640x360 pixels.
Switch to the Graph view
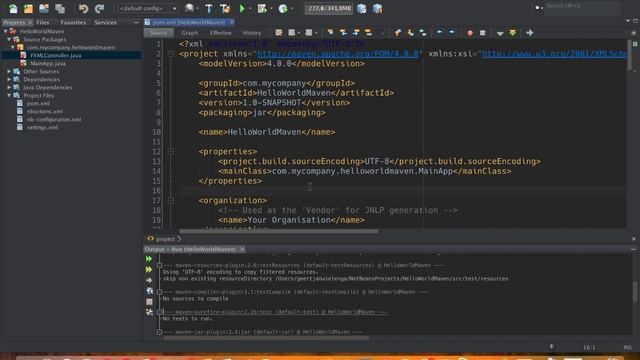189,33
